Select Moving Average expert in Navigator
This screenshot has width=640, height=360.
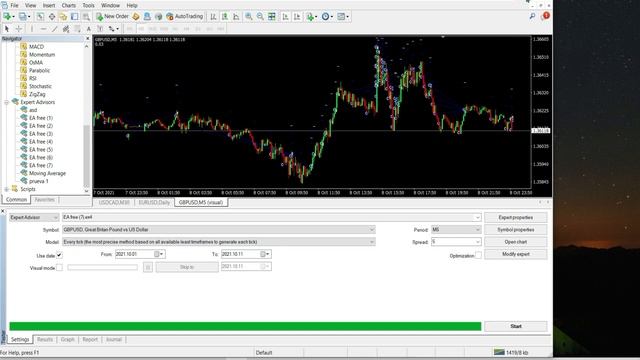[47, 173]
